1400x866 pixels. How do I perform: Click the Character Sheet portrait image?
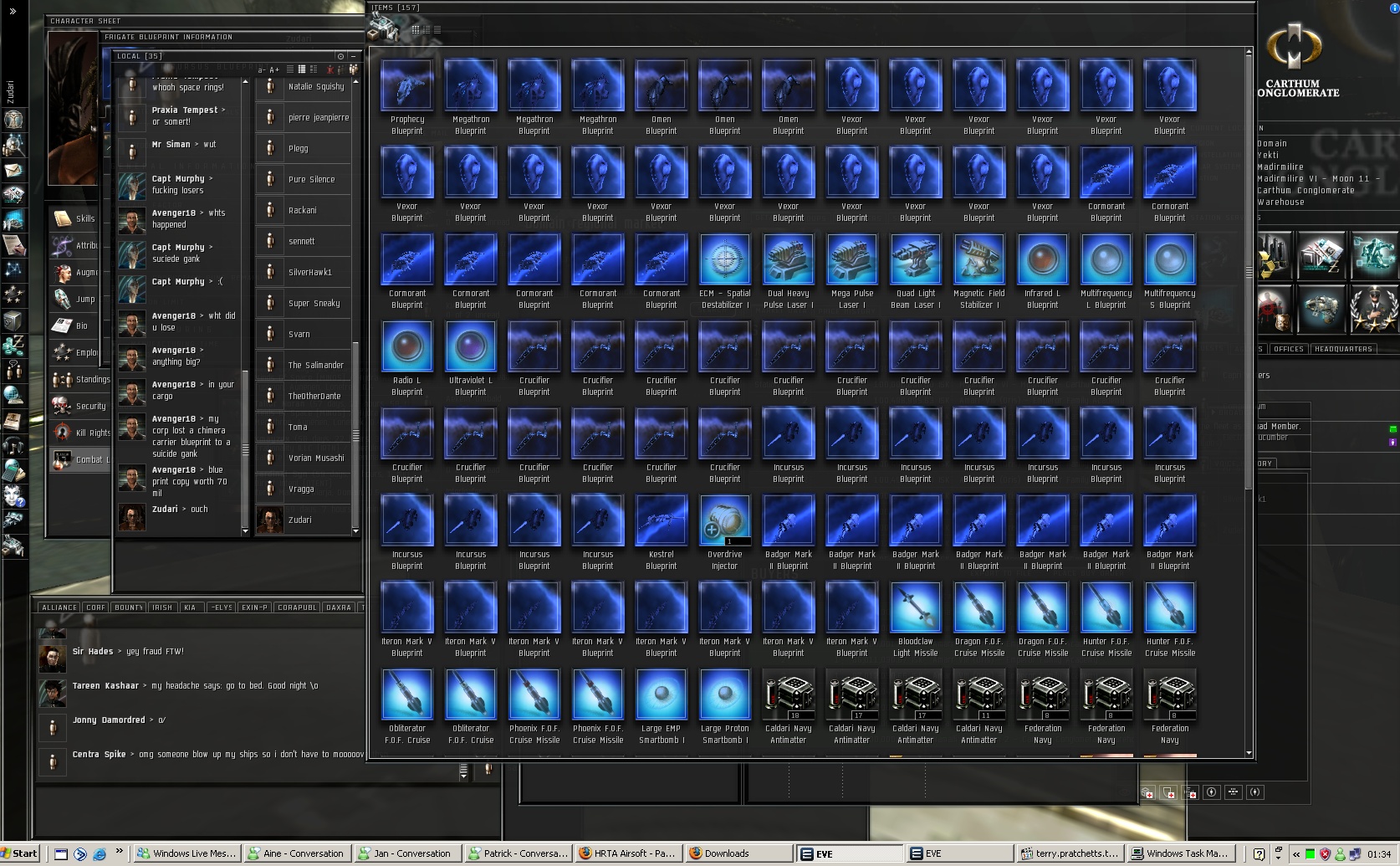tap(73, 108)
